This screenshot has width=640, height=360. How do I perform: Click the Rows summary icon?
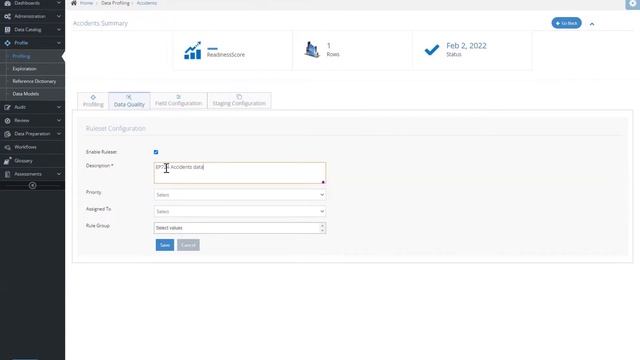click(x=312, y=50)
